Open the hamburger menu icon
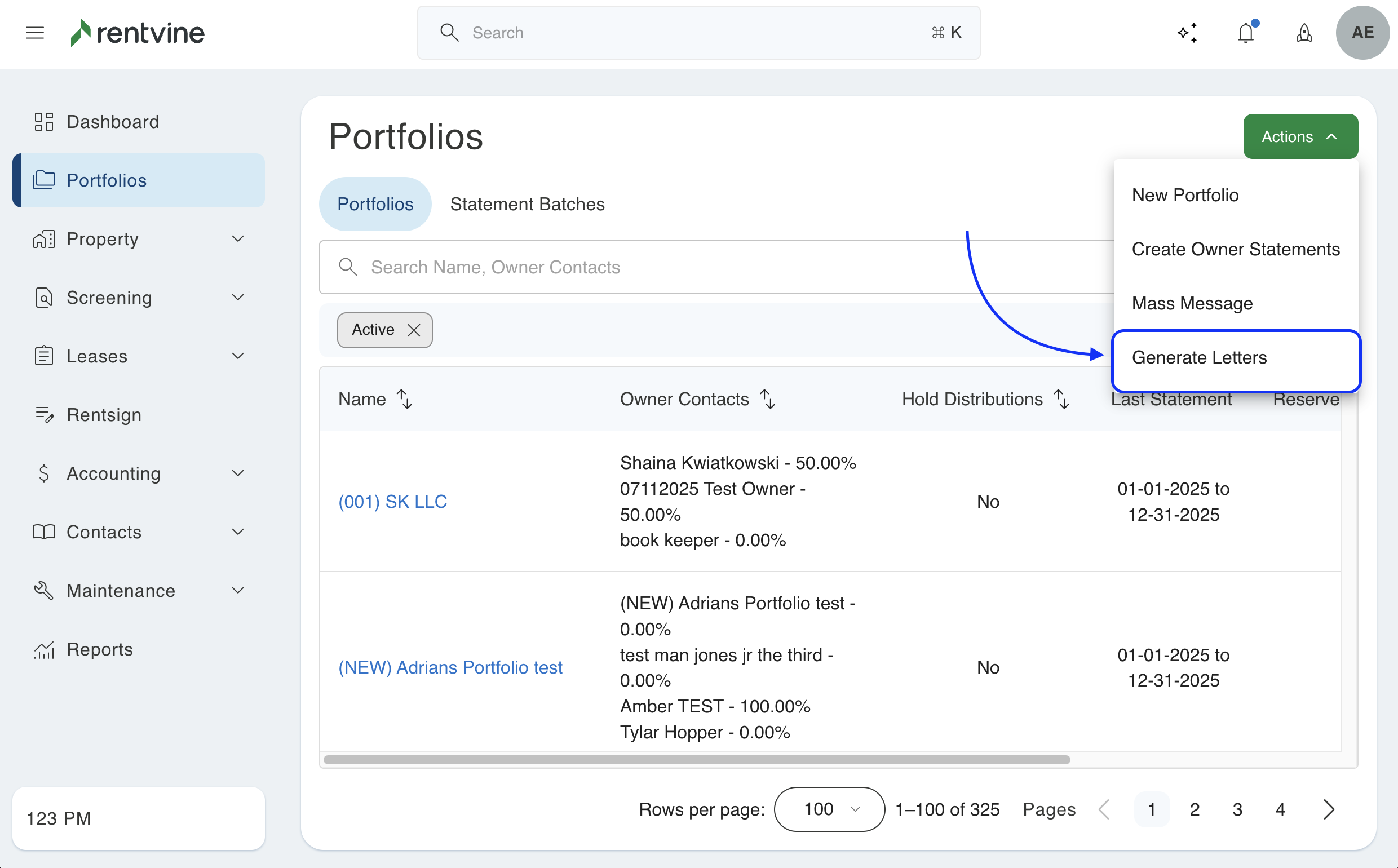 (x=35, y=33)
